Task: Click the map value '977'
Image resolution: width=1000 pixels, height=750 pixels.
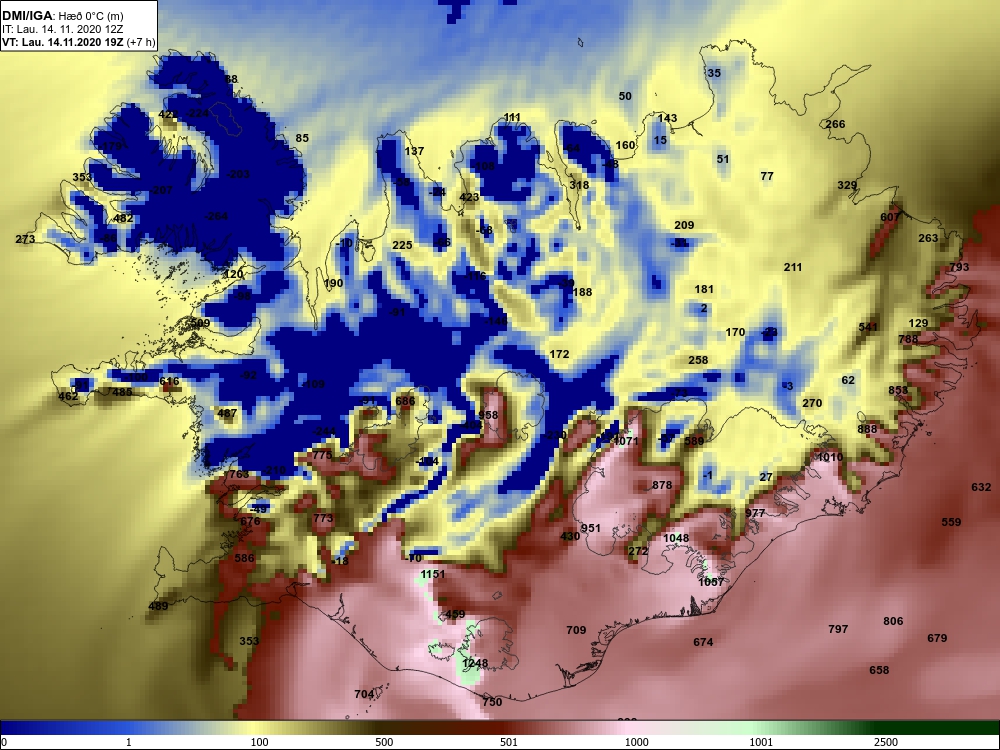Action: tap(755, 513)
